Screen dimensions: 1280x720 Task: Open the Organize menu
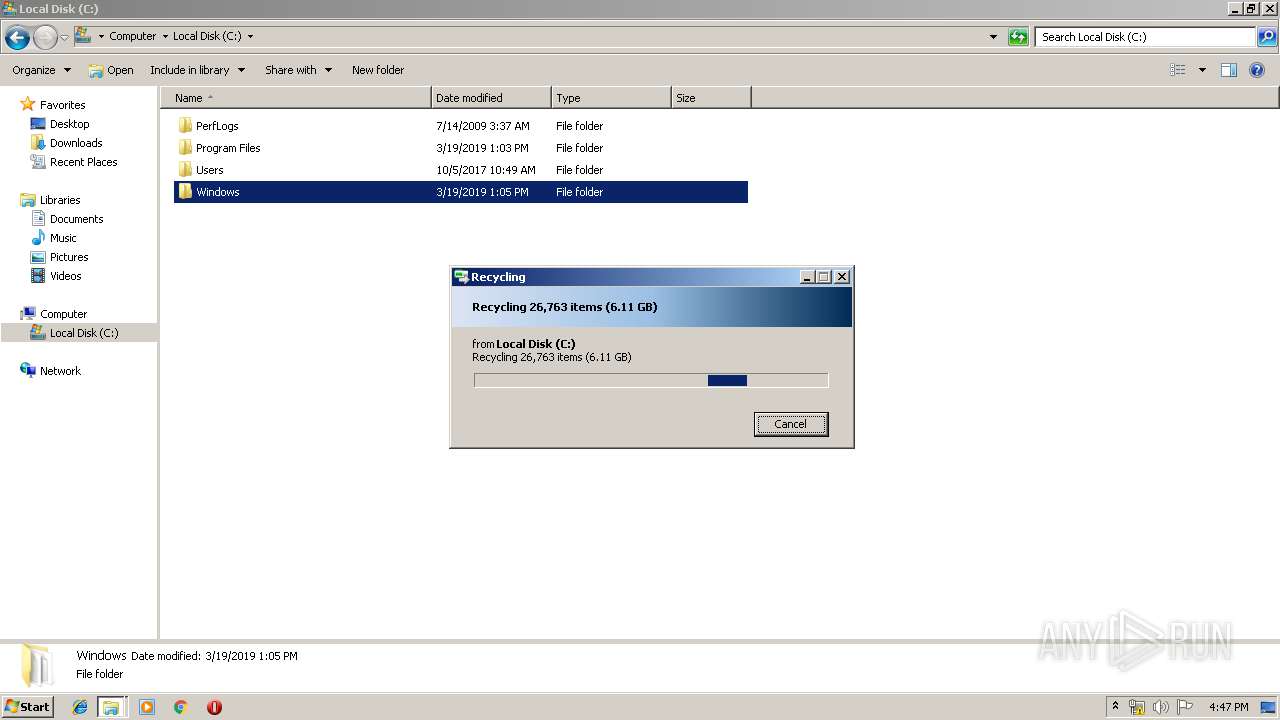coord(41,70)
